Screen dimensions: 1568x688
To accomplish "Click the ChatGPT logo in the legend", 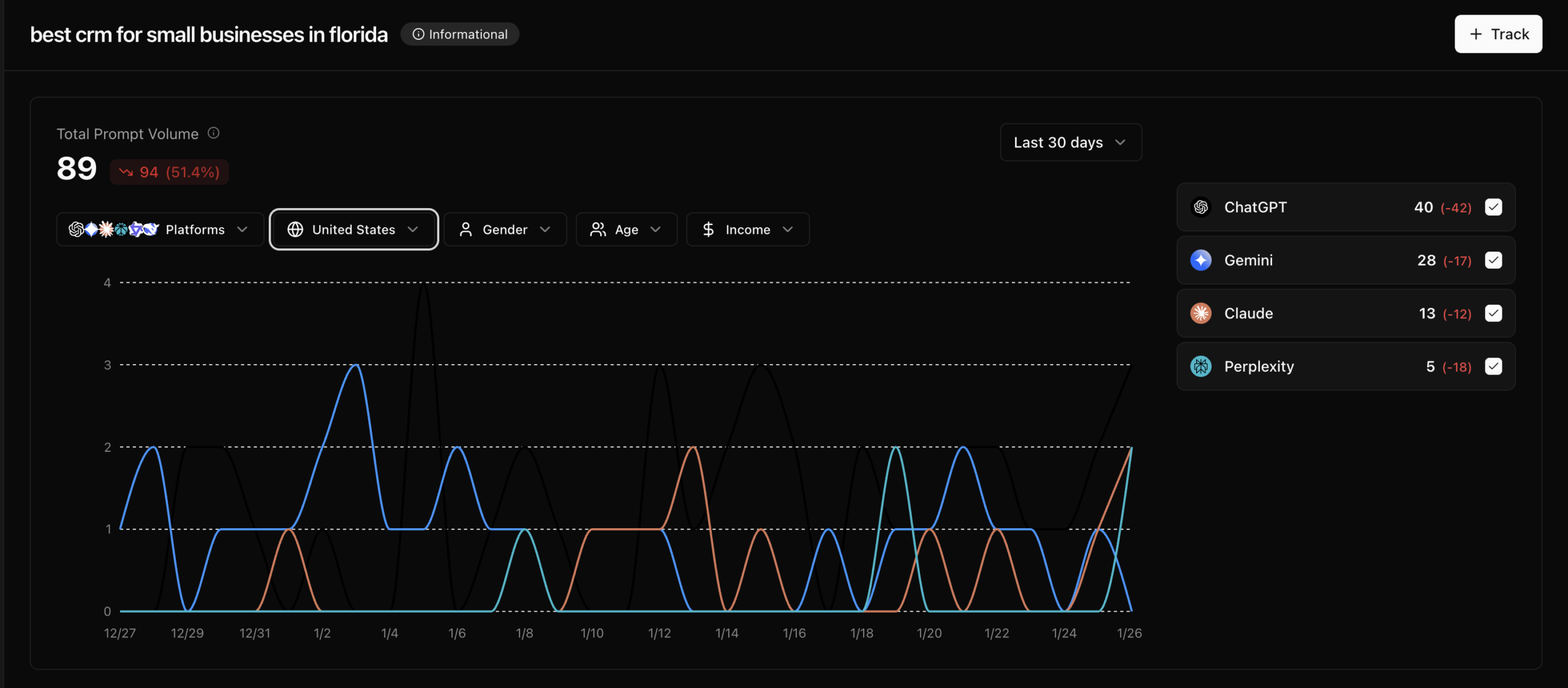I will tap(1201, 207).
